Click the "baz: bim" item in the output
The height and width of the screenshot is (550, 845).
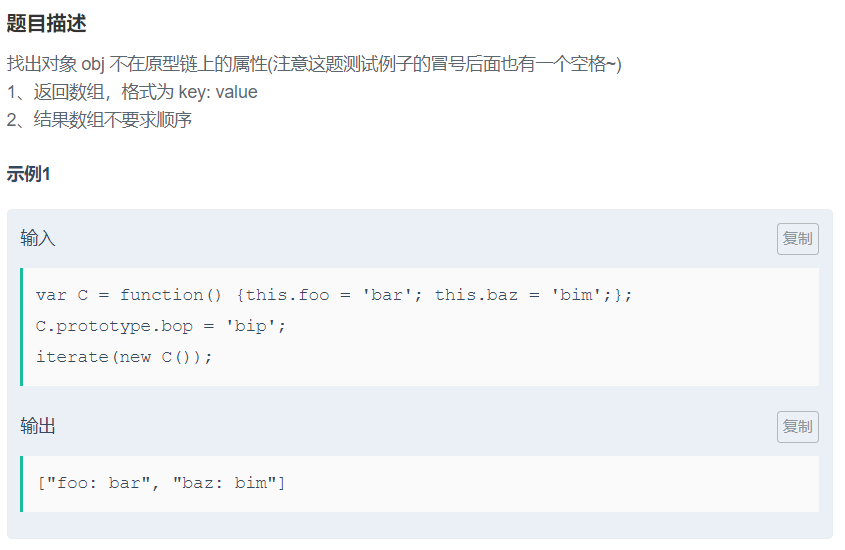click(x=224, y=483)
